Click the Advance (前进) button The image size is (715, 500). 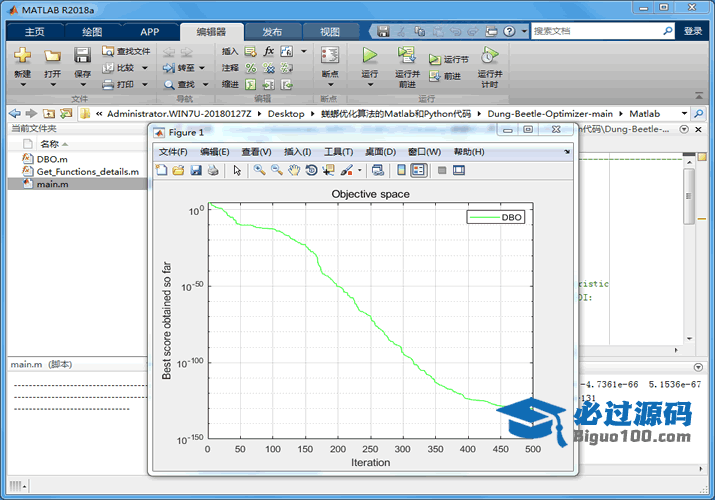point(445,76)
